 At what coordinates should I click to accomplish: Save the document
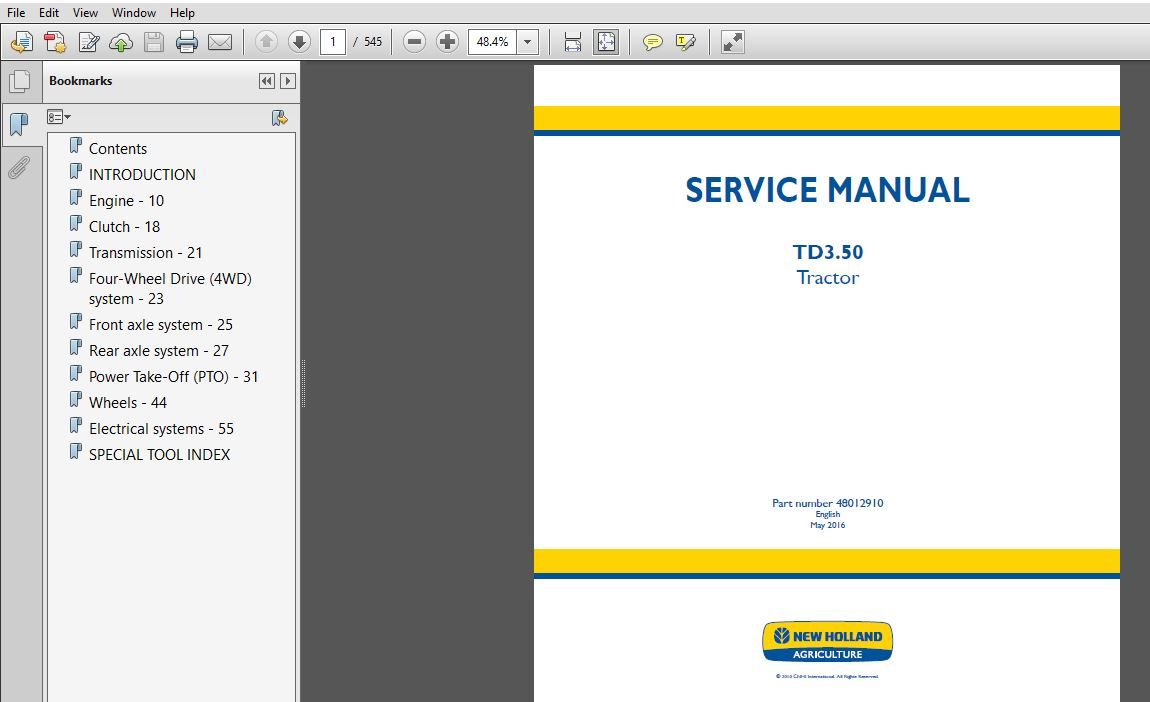tap(152, 41)
